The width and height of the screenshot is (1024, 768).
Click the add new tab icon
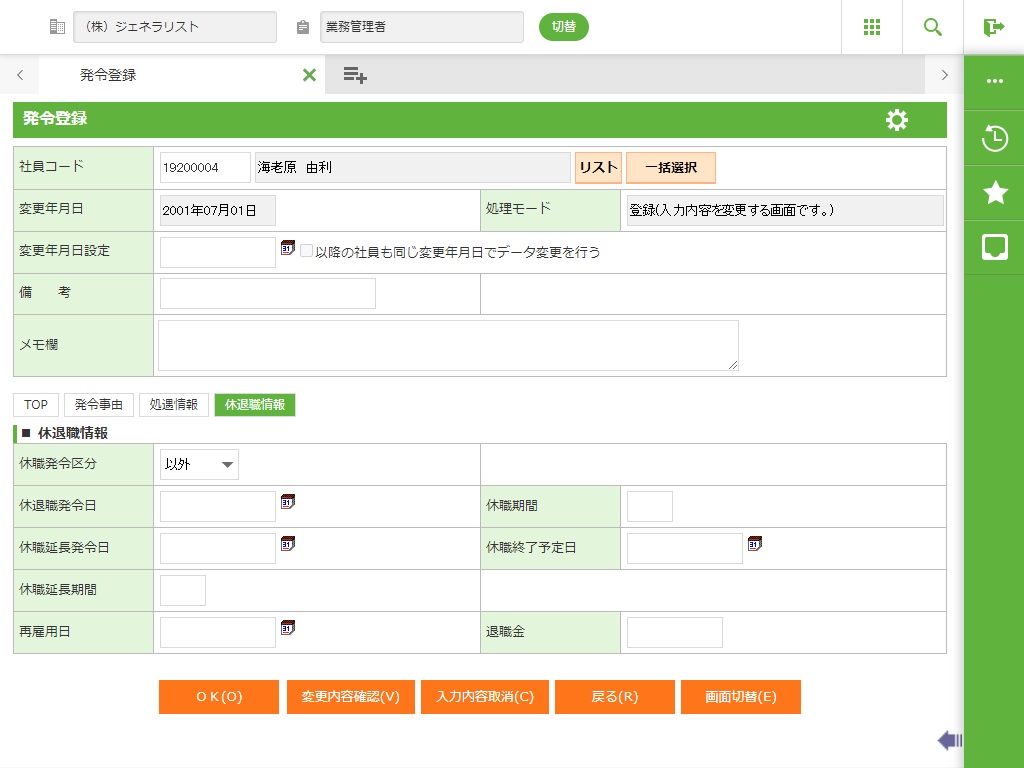pyautogui.click(x=355, y=75)
